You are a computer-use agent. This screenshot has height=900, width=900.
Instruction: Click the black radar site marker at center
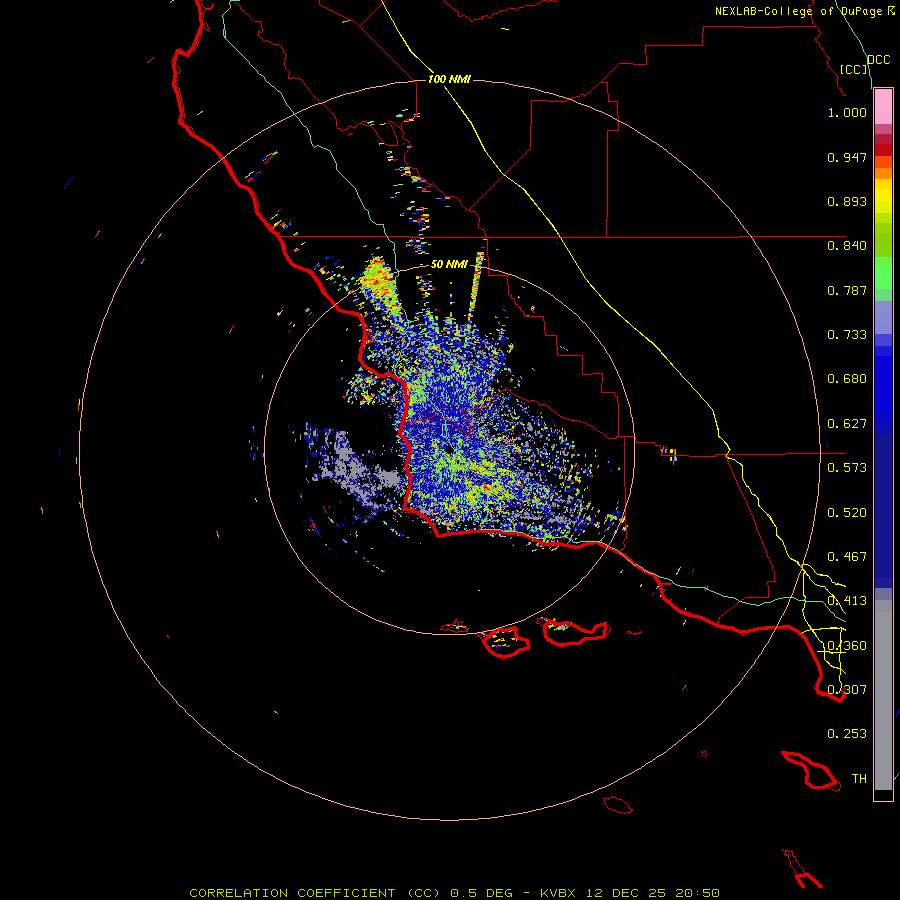coord(449,451)
